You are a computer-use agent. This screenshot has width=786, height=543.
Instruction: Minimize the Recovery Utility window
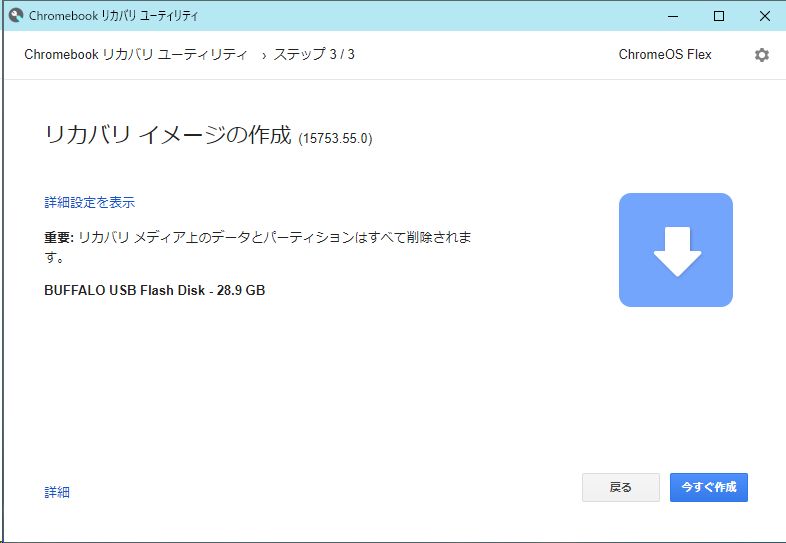(x=673, y=16)
